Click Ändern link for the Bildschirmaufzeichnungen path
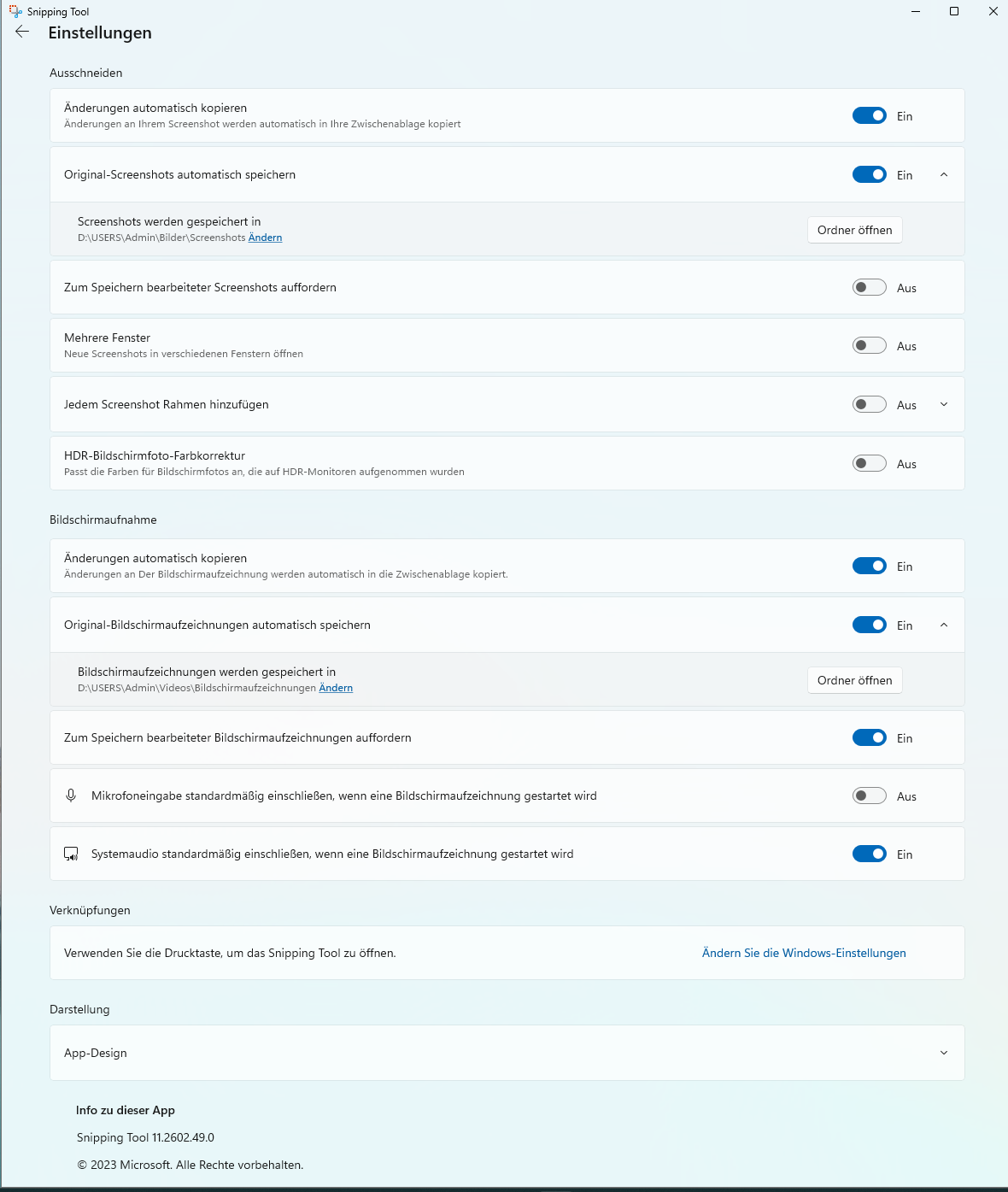This screenshot has height=1192, width=1008. [x=336, y=688]
